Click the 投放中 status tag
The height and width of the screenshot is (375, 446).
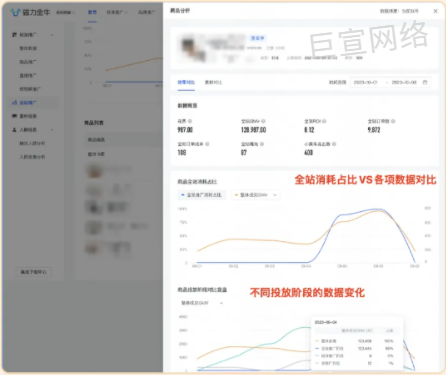click(x=257, y=38)
